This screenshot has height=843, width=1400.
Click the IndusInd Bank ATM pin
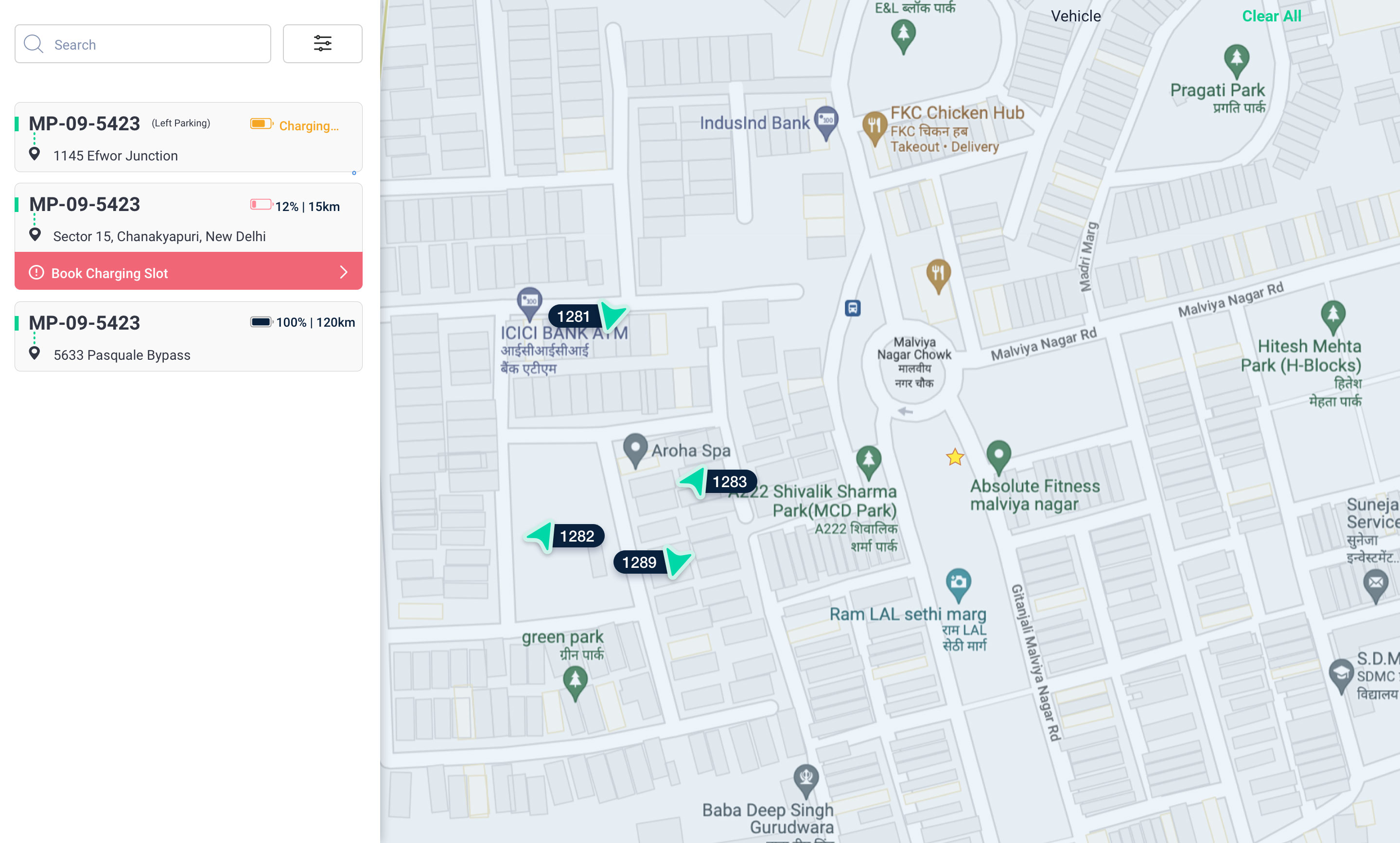coord(826,121)
